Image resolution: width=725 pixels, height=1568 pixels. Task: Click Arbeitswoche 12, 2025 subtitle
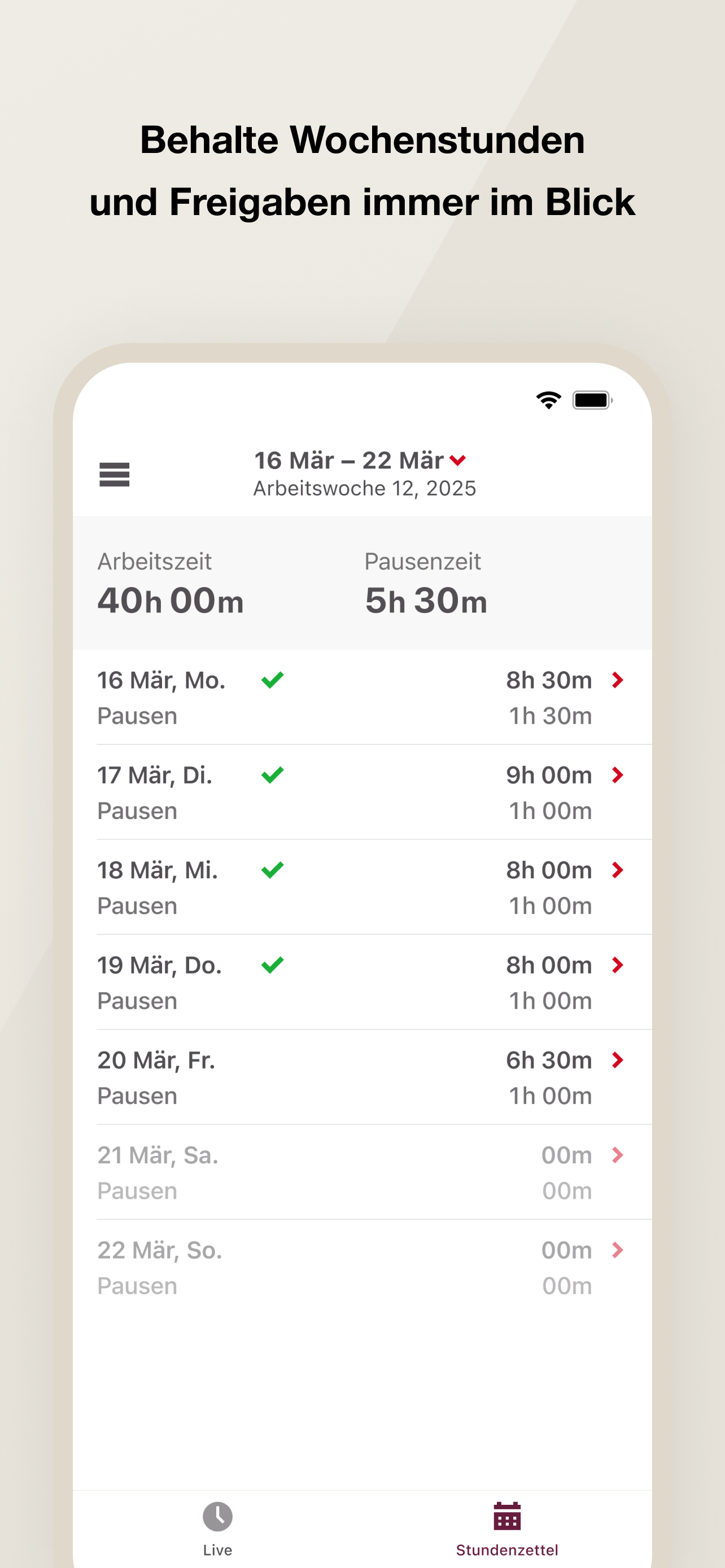365,488
